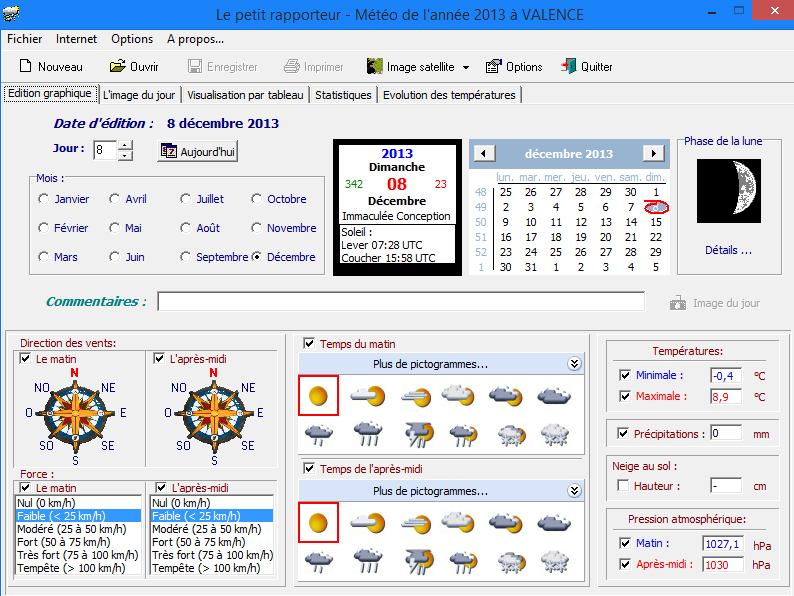Select rain with sun morning pictogram

click(463, 435)
